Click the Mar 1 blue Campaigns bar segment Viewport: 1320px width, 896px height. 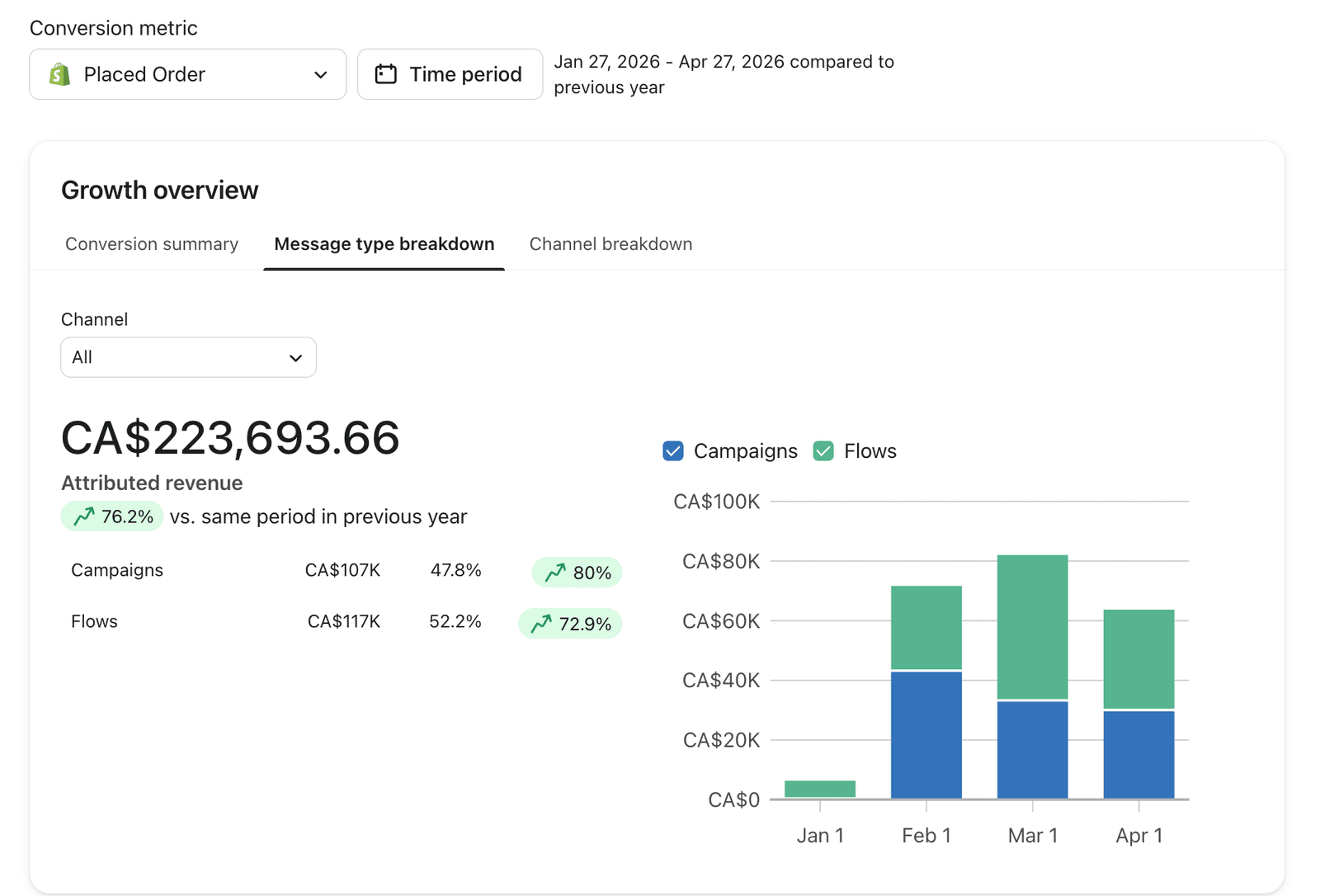1033,750
